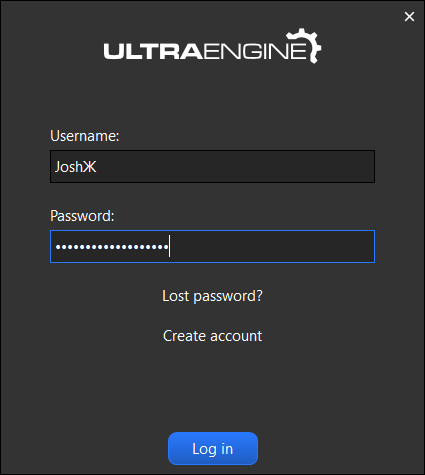Click the last masked dot of the password
The height and width of the screenshot is (475, 425).
[166, 247]
